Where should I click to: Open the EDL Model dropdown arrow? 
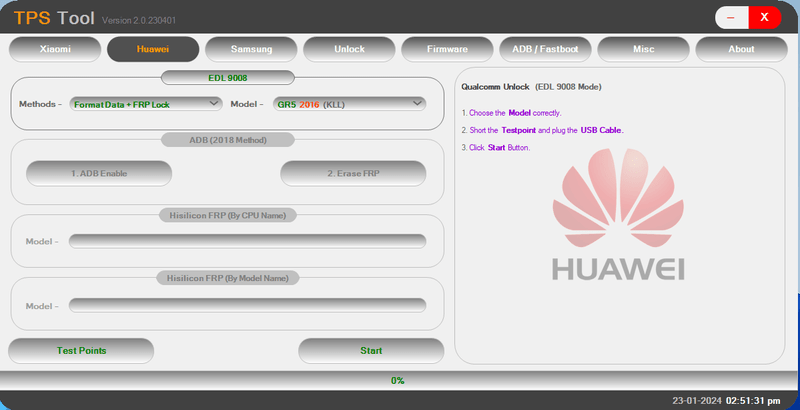[x=417, y=104]
